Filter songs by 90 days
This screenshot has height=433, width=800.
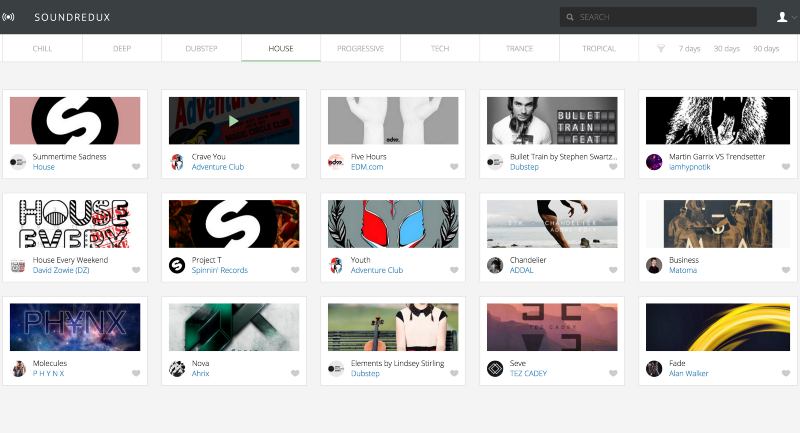pyautogui.click(x=766, y=48)
